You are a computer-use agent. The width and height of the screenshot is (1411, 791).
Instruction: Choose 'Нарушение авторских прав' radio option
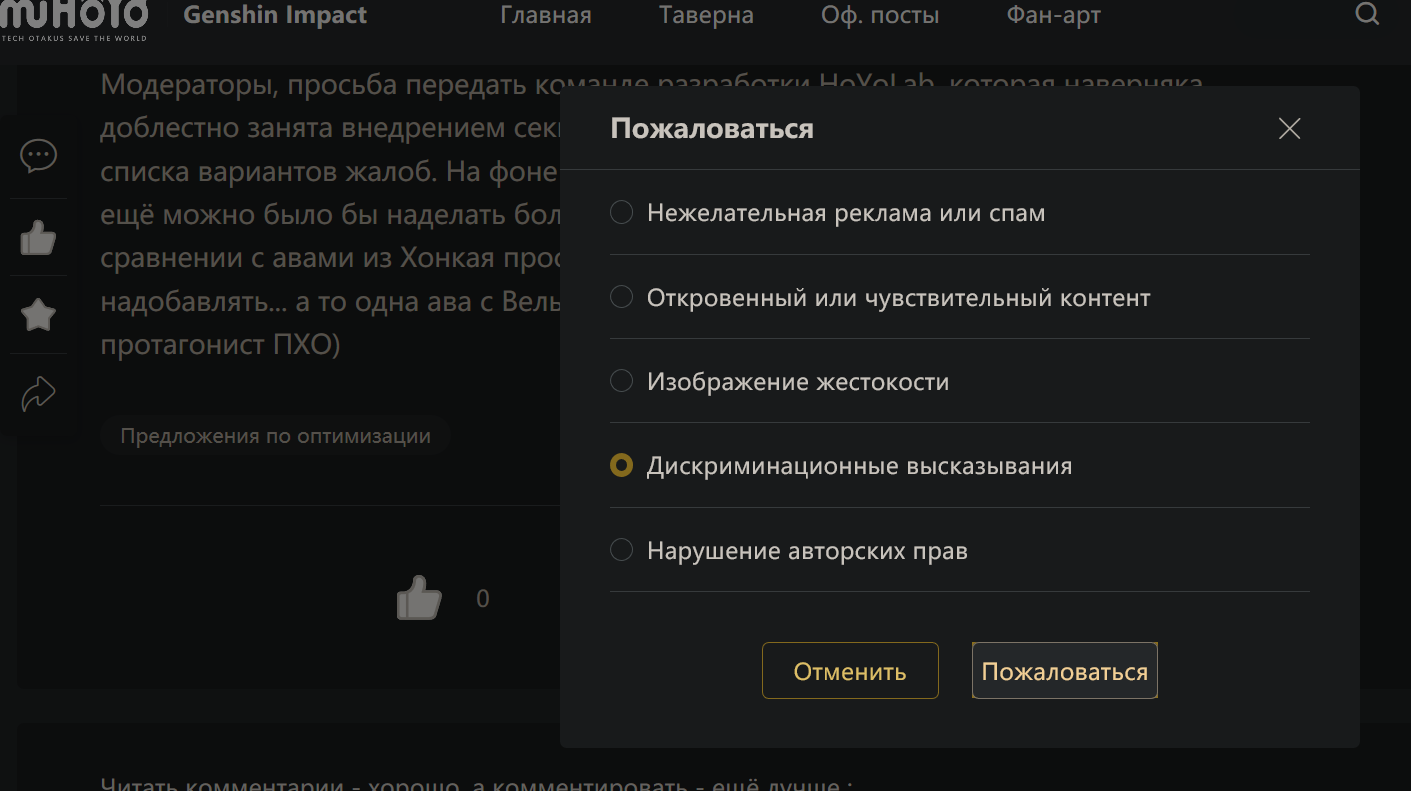[622, 551]
